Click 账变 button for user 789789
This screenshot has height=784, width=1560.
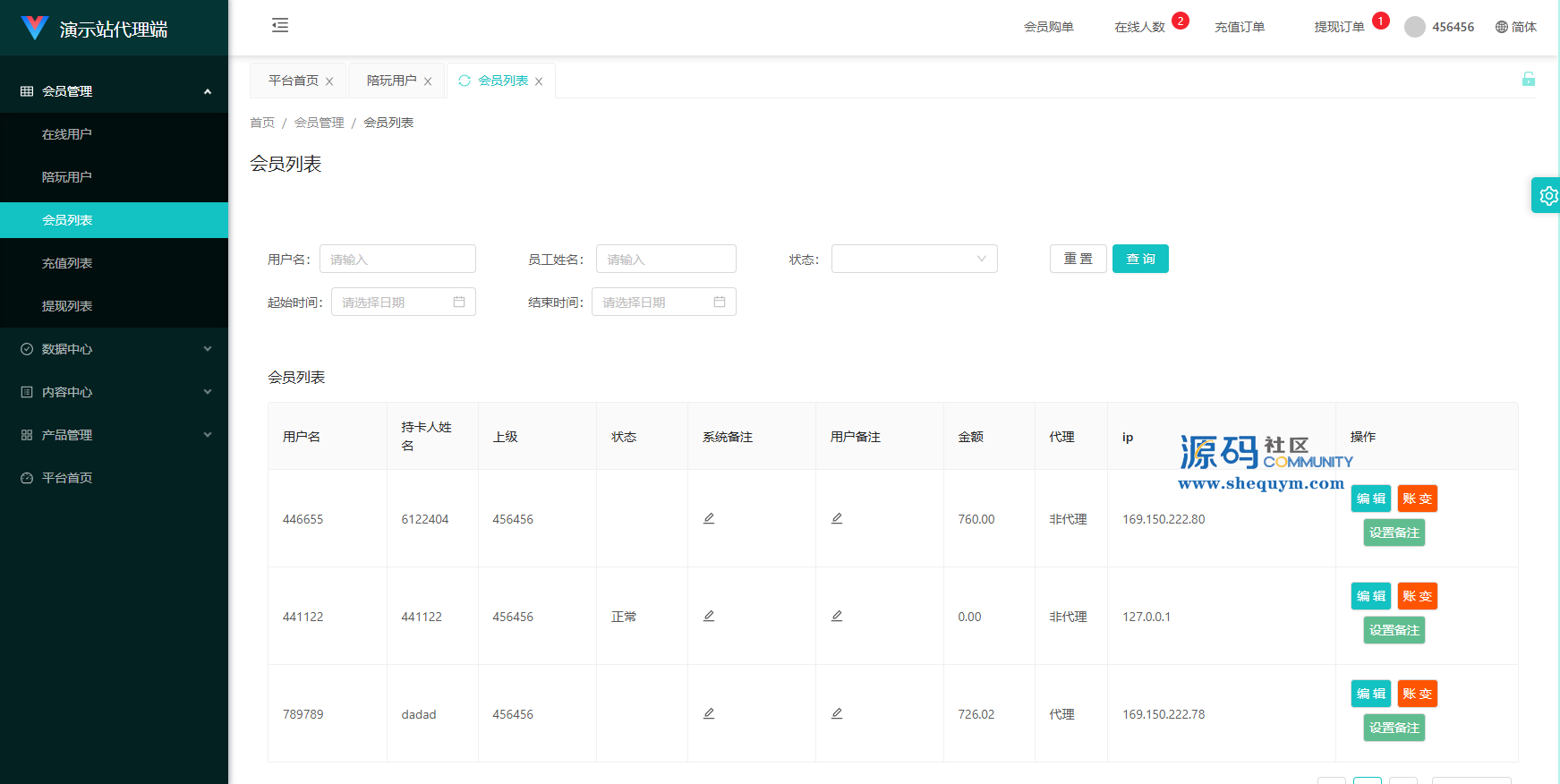tap(1417, 694)
